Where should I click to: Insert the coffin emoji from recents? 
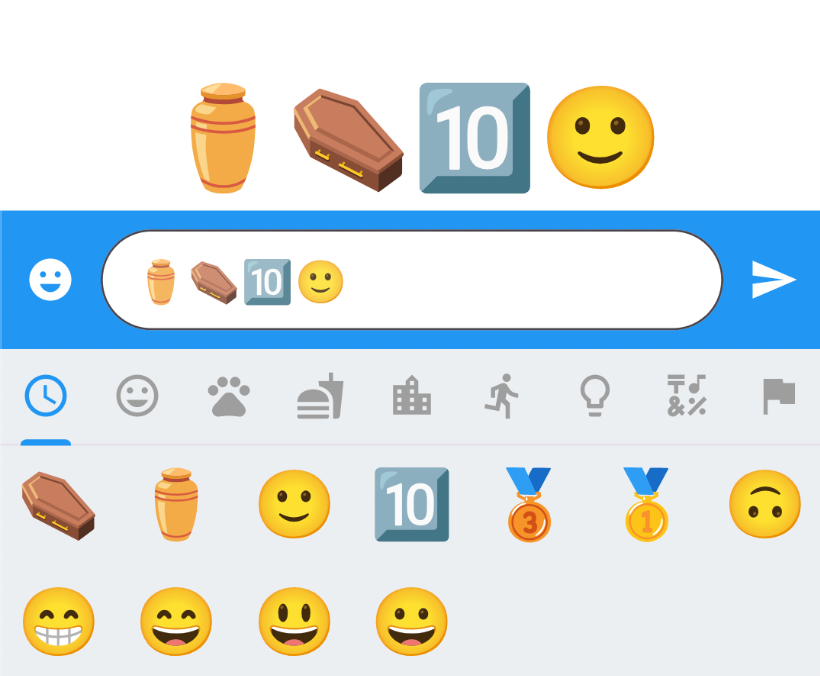(59, 505)
